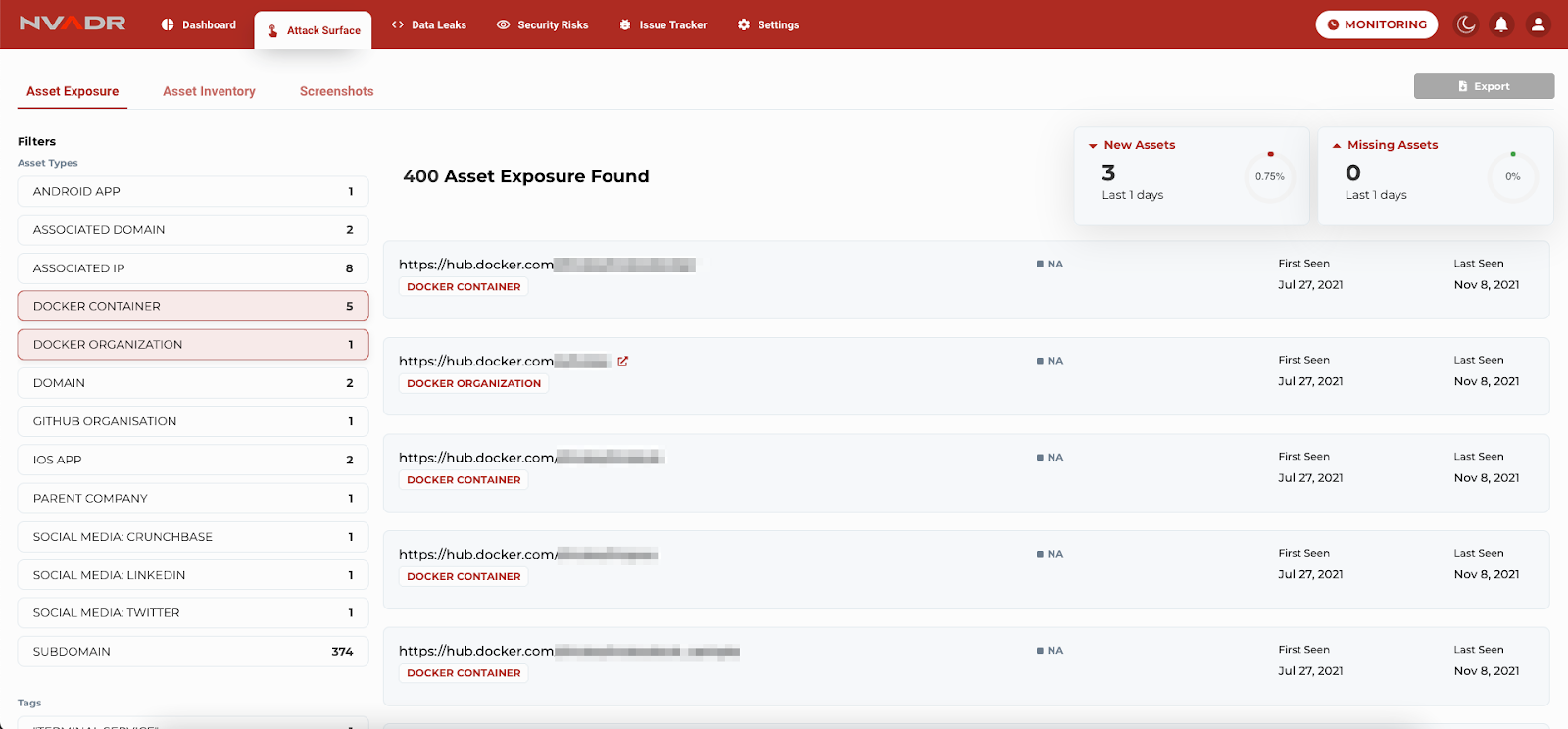Click the New Assets count 3
Screen dimensions: 1568x729
click(x=1108, y=172)
